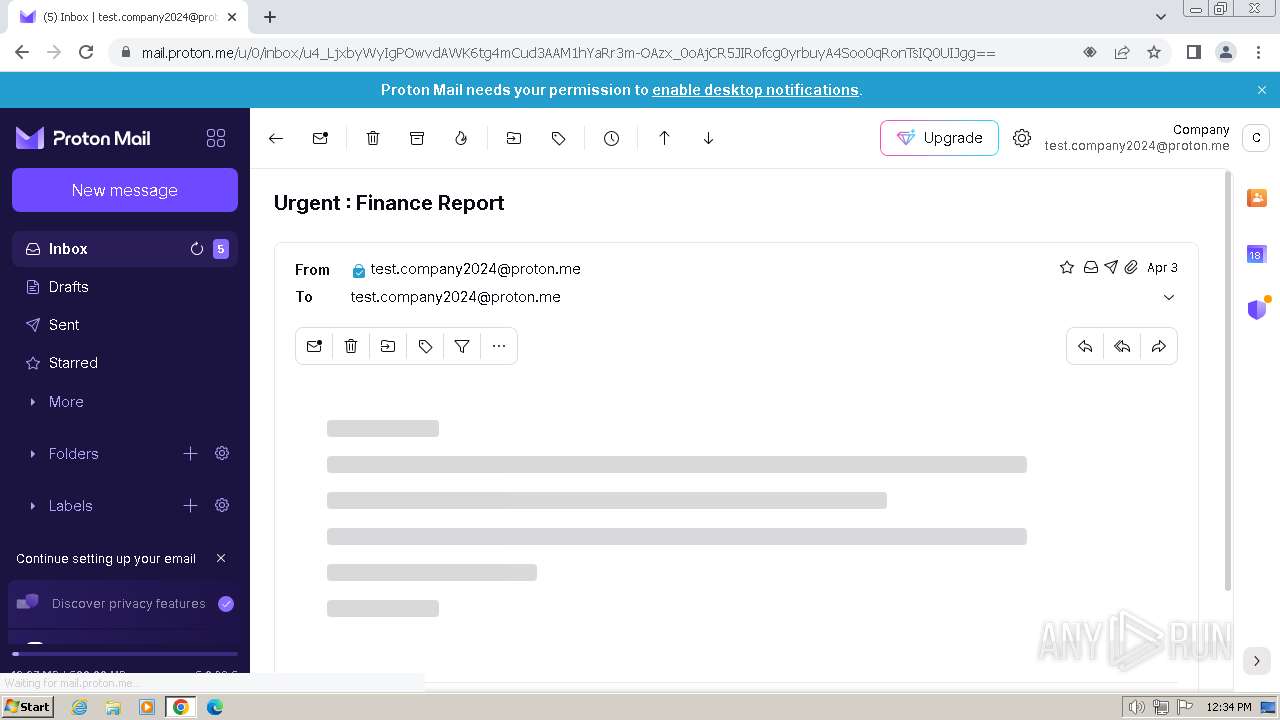Open Move to folder in top toolbar
The width and height of the screenshot is (1280, 720).
tap(514, 138)
